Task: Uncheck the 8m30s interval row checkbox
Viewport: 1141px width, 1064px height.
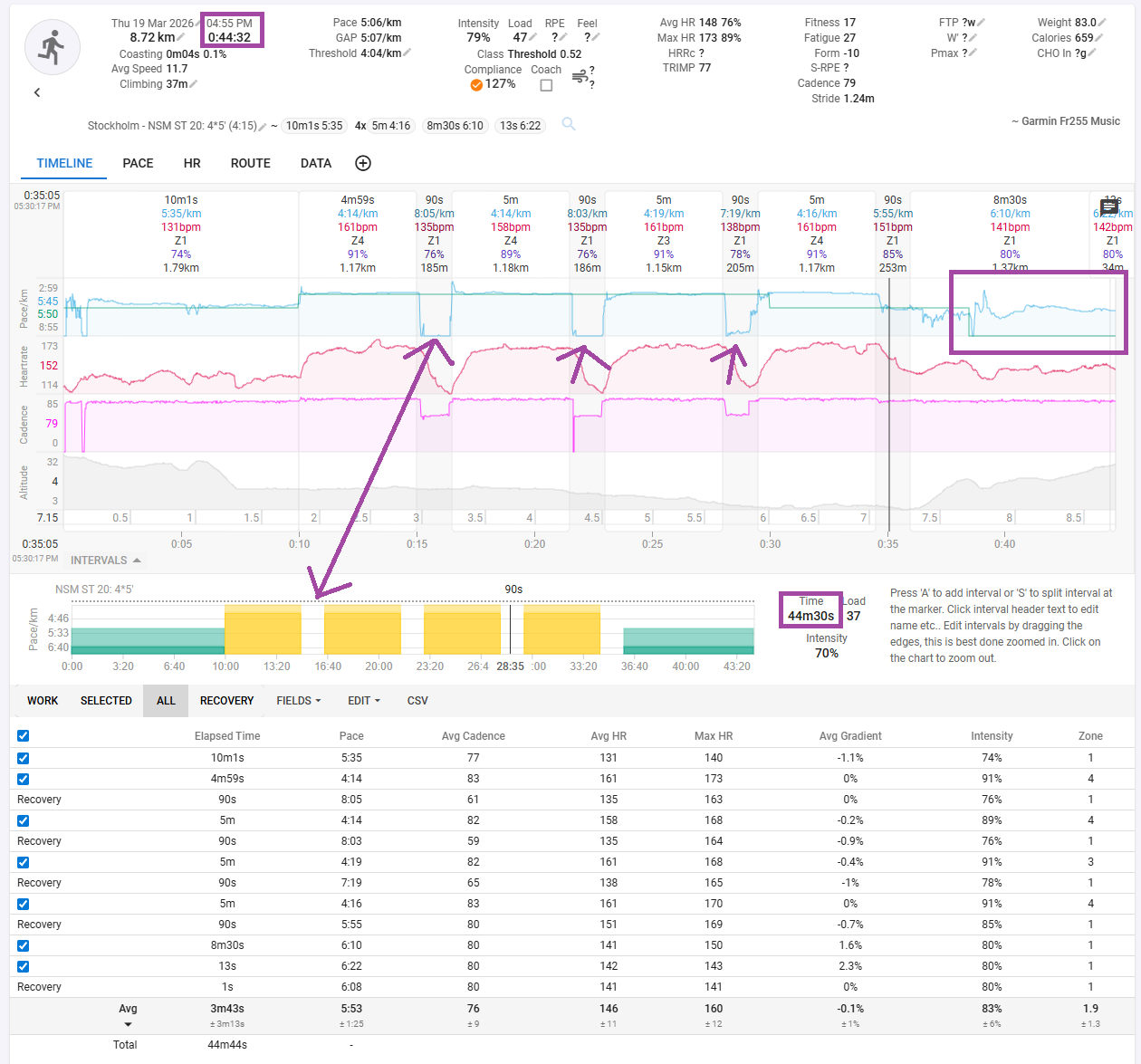Action: [24, 945]
